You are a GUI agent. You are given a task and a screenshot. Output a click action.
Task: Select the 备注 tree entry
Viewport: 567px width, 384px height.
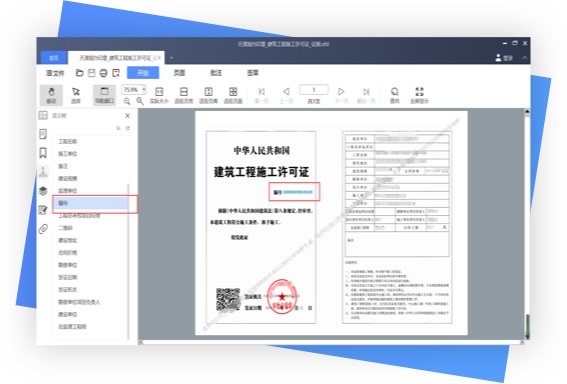(x=63, y=166)
